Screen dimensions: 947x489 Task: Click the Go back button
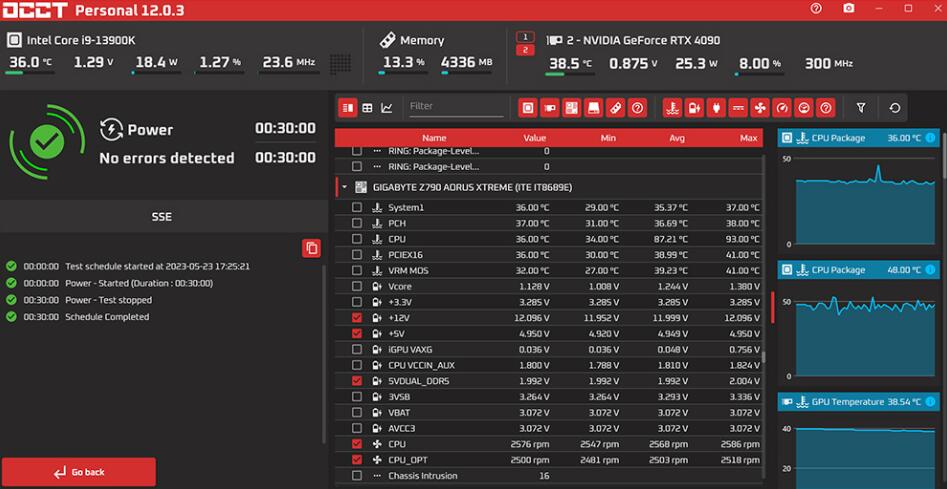click(x=78, y=472)
